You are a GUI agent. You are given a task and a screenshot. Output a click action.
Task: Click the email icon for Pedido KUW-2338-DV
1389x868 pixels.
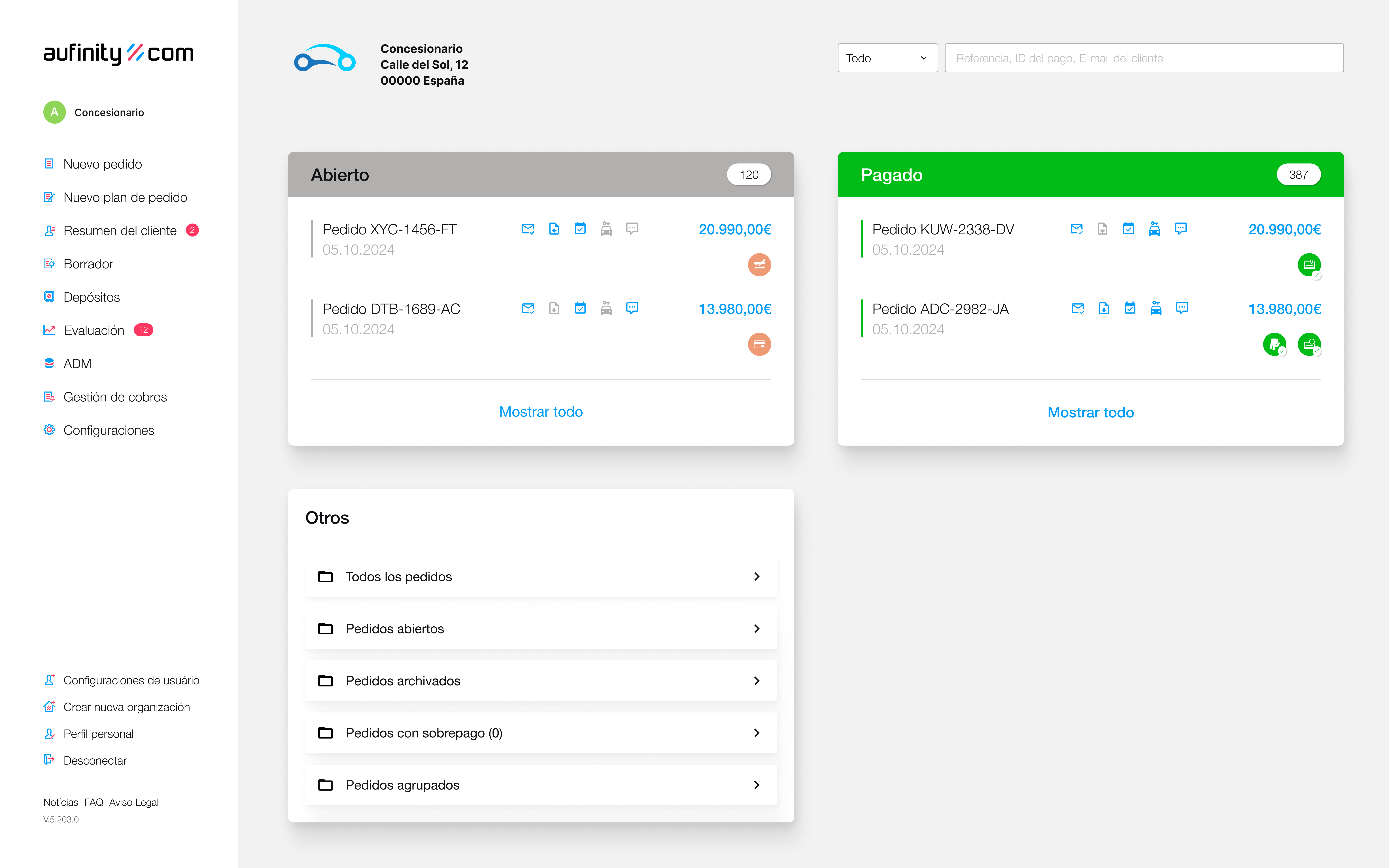pyautogui.click(x=1077, y=229)
